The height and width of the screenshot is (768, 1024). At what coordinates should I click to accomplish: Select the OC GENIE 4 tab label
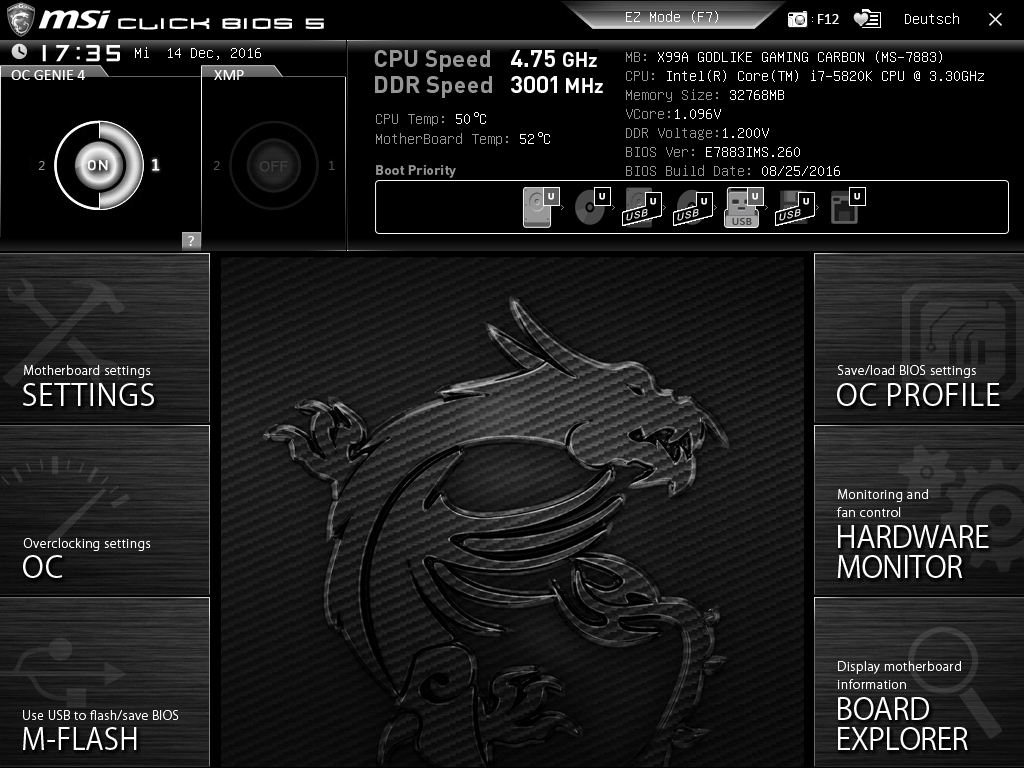[48, 75]
